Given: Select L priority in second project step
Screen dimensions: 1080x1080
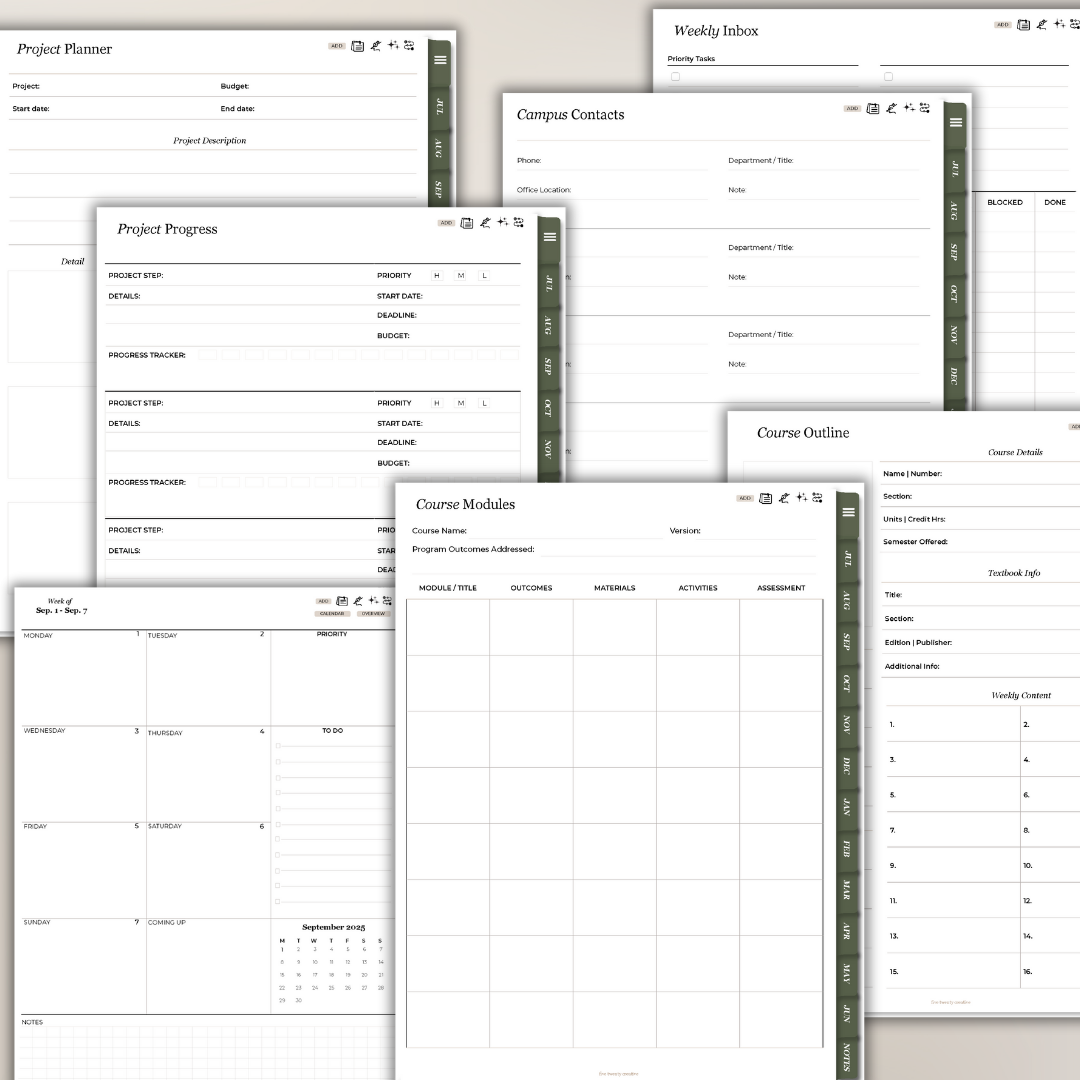Looking at the screenshot, I should click(484, 403).
